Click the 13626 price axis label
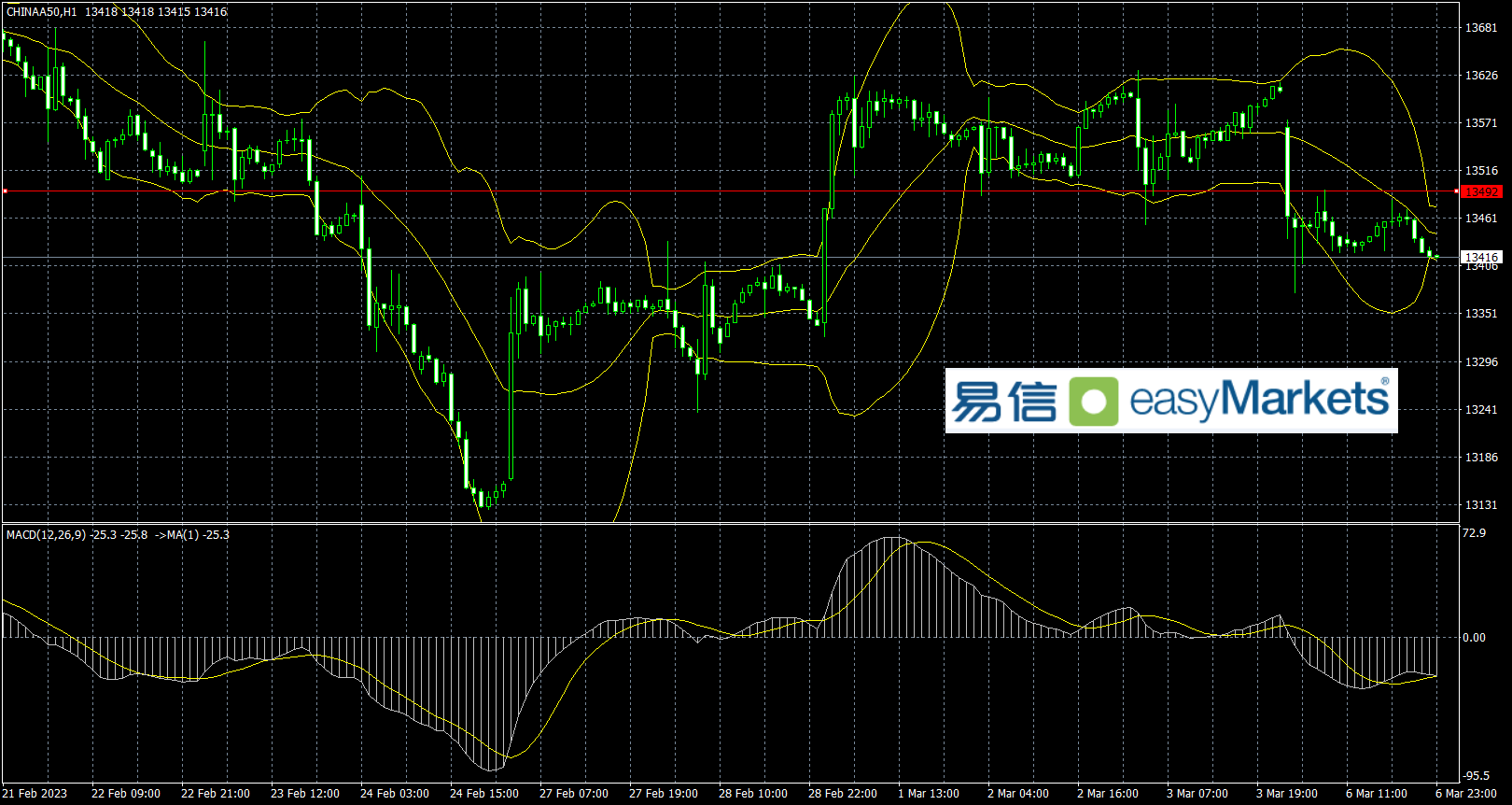 (1481, 76)
